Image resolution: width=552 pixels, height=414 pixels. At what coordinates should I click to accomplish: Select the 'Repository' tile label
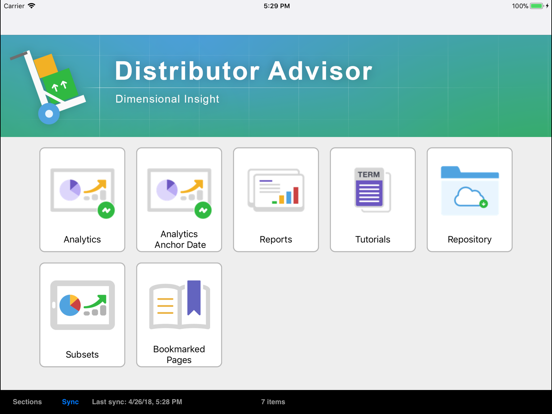(470, 239)
